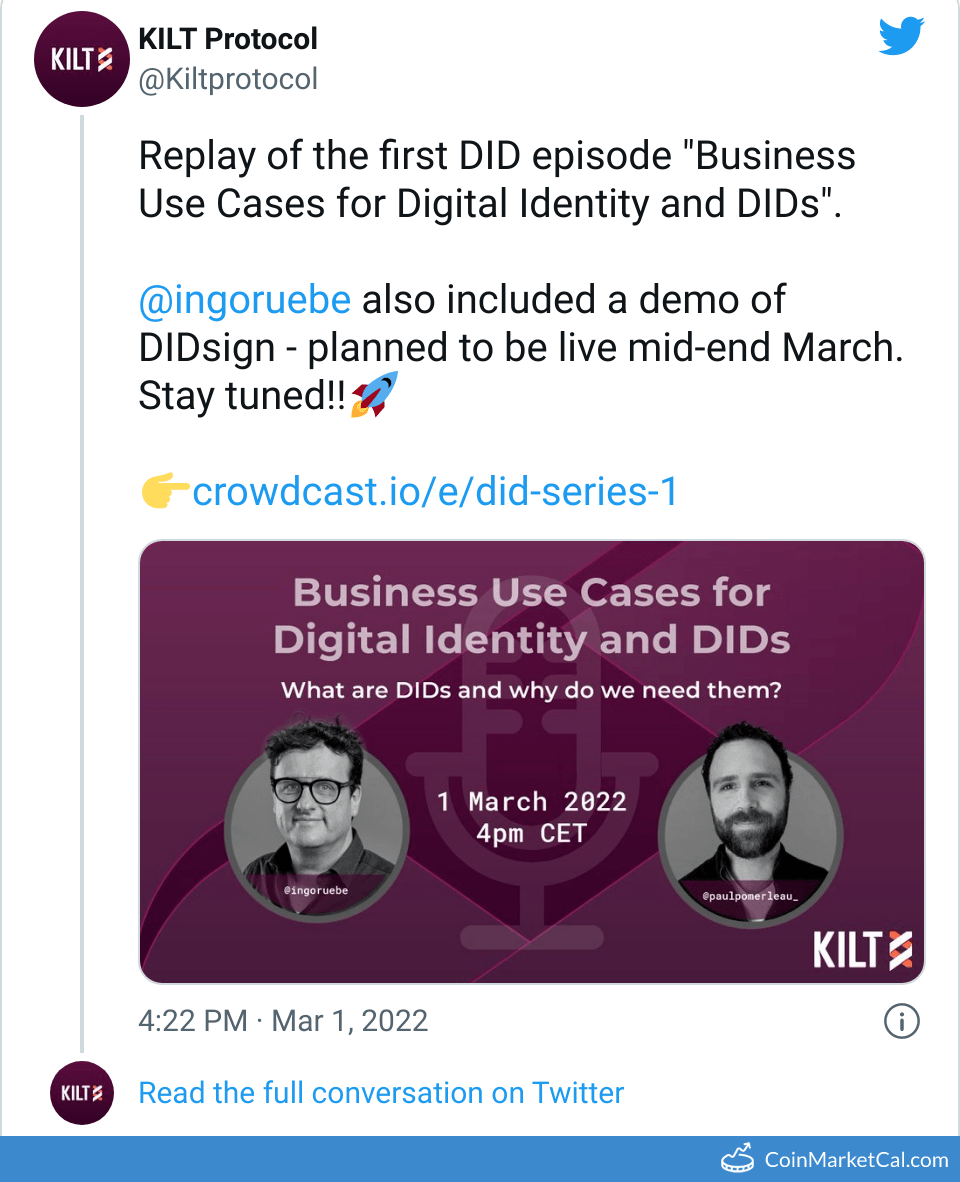This screenshot has height=1182, width=960.
Task: Open the crowdcast.io/e/did-series-1 link
Action: point(434,492)
